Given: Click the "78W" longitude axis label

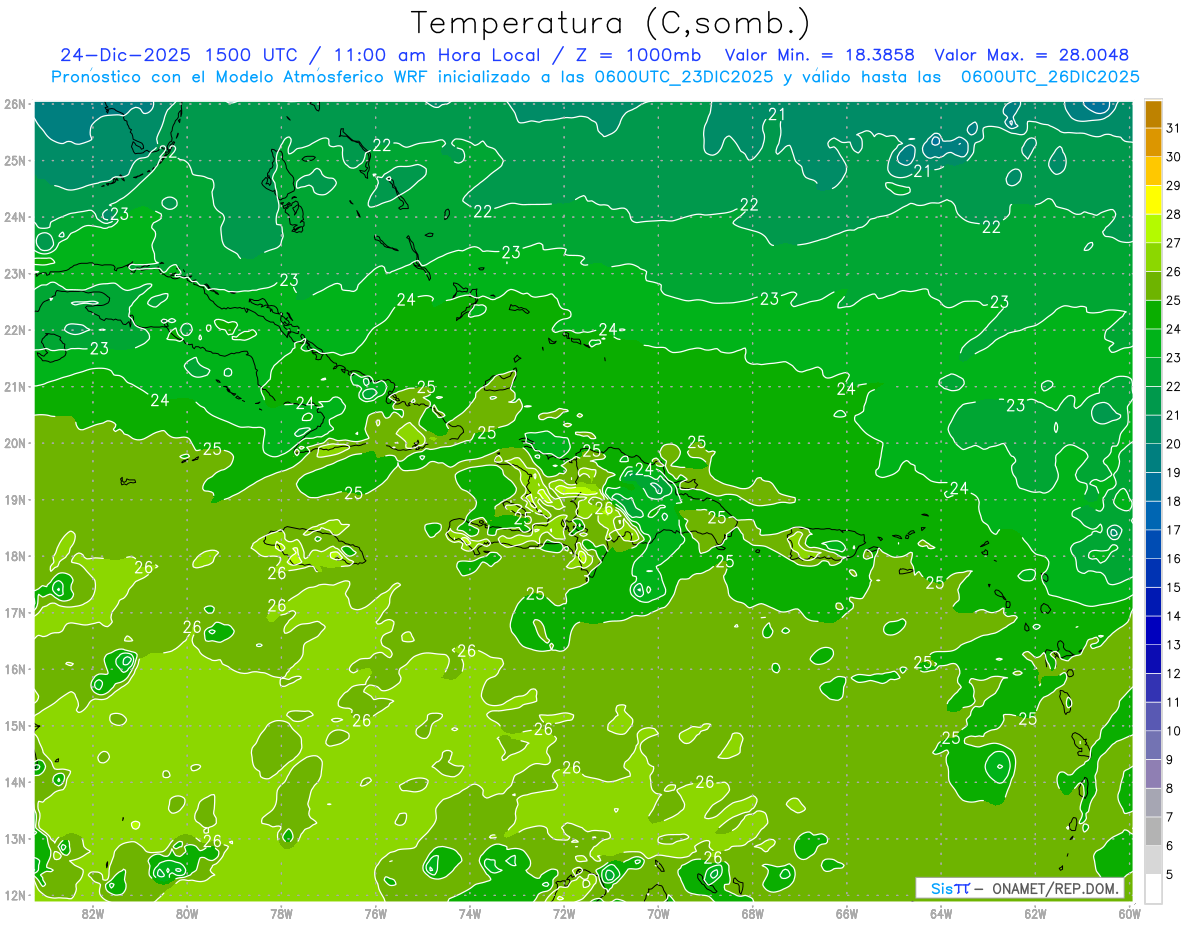Looking at the screenshot, I should click(281, 913).
